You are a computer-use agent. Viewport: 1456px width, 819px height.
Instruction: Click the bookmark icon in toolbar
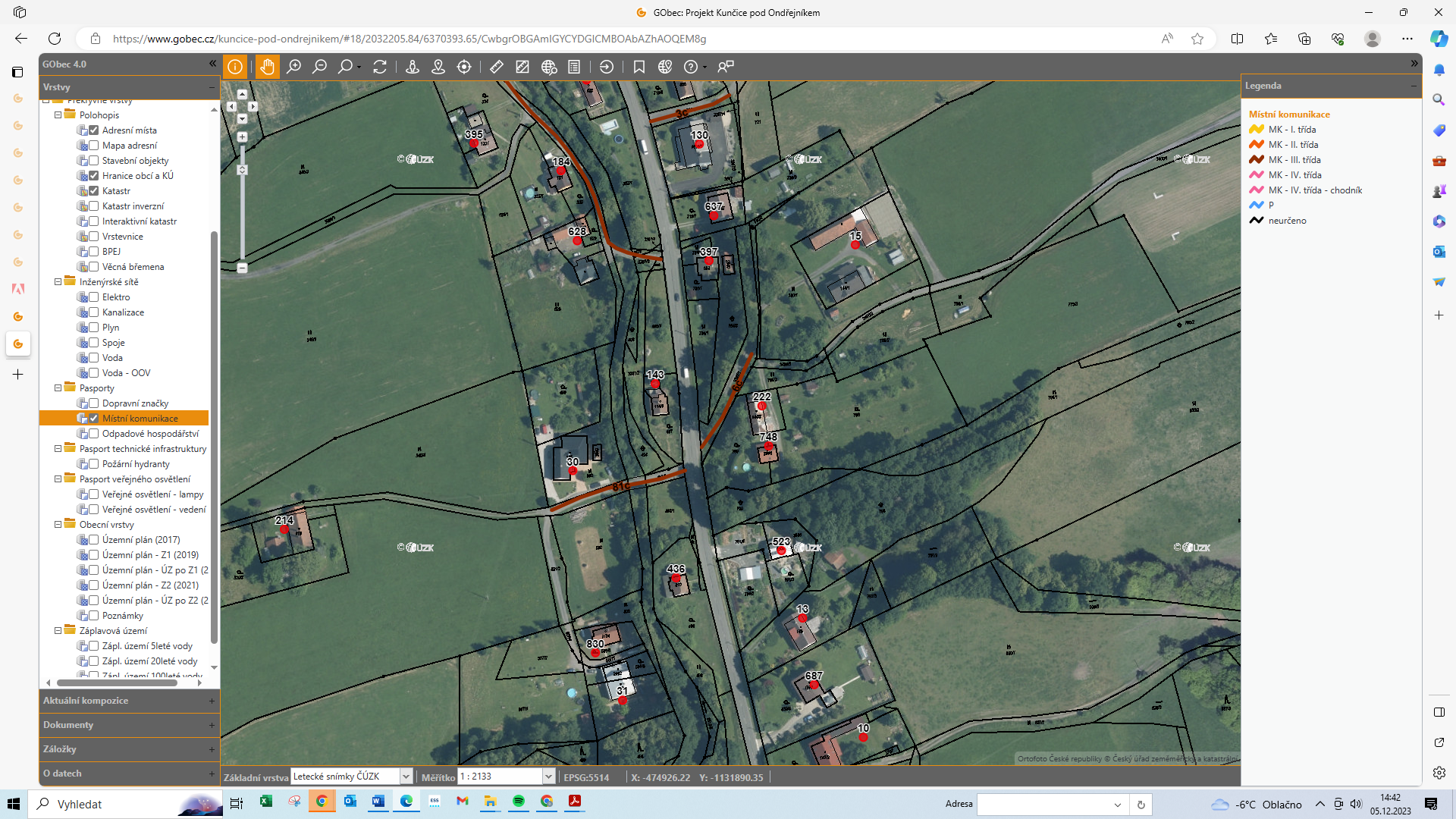pyautogui.click(x=639, y=67)
